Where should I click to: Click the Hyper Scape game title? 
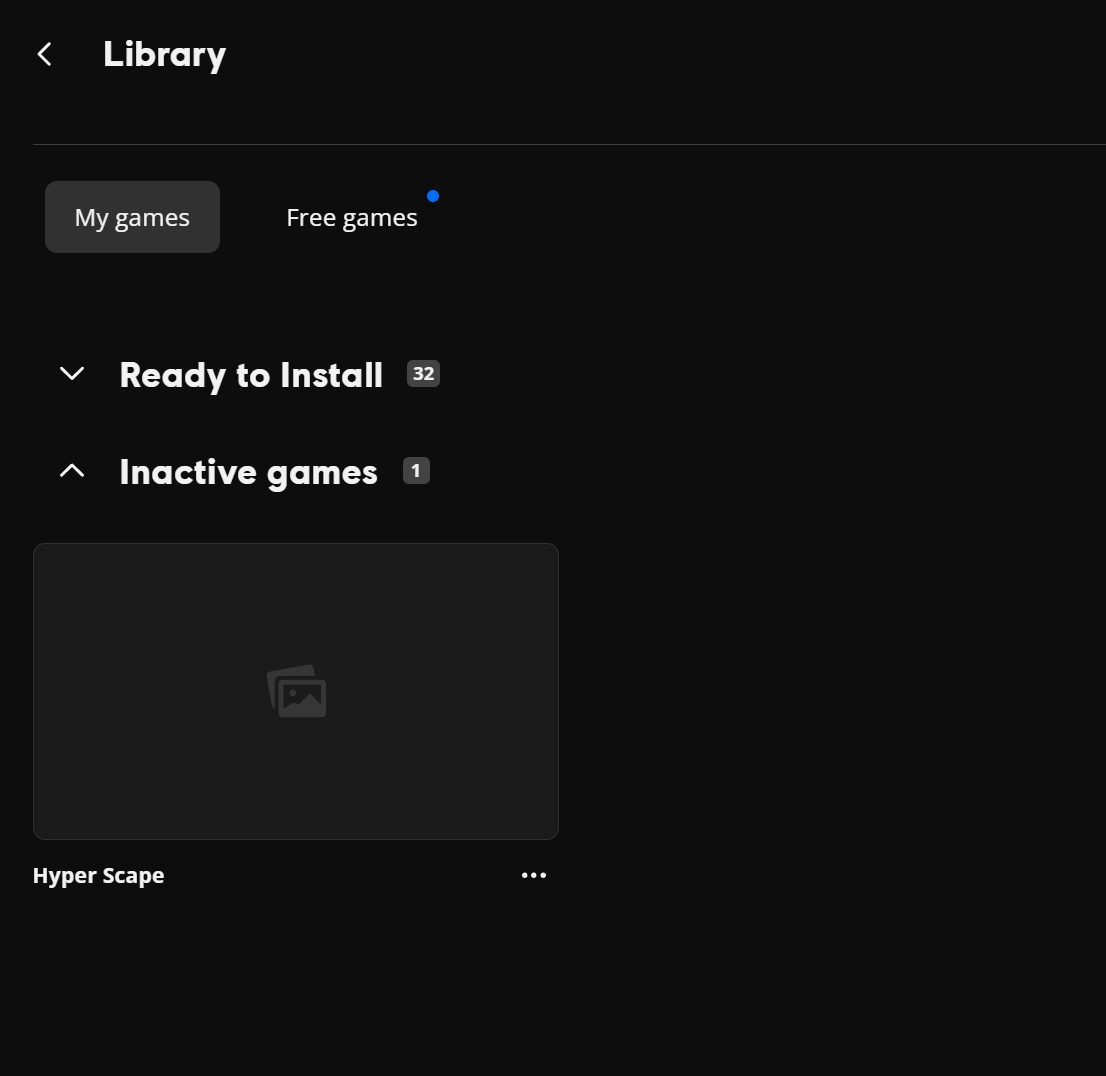tap(99, 876)
